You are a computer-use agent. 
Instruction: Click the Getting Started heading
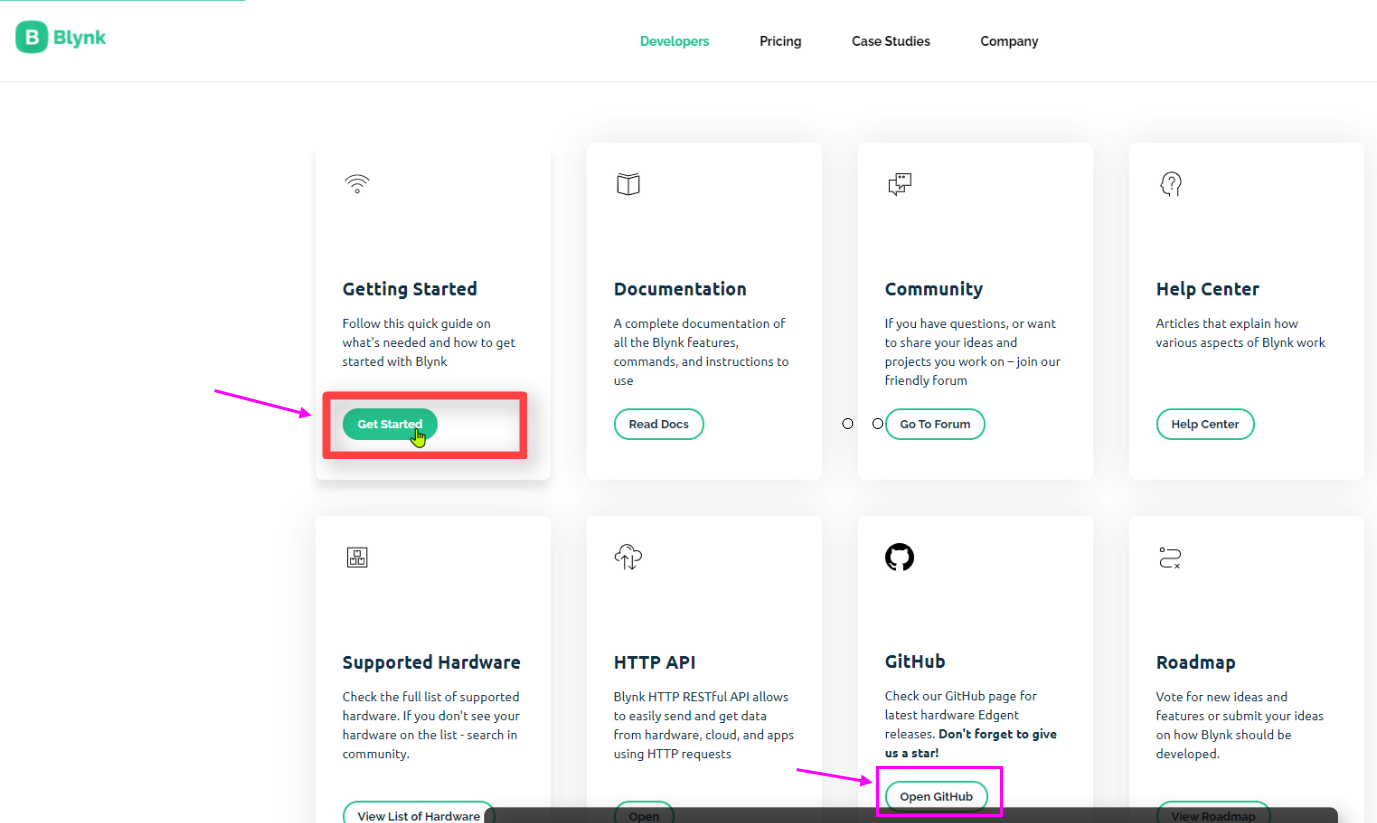[410, 289]
